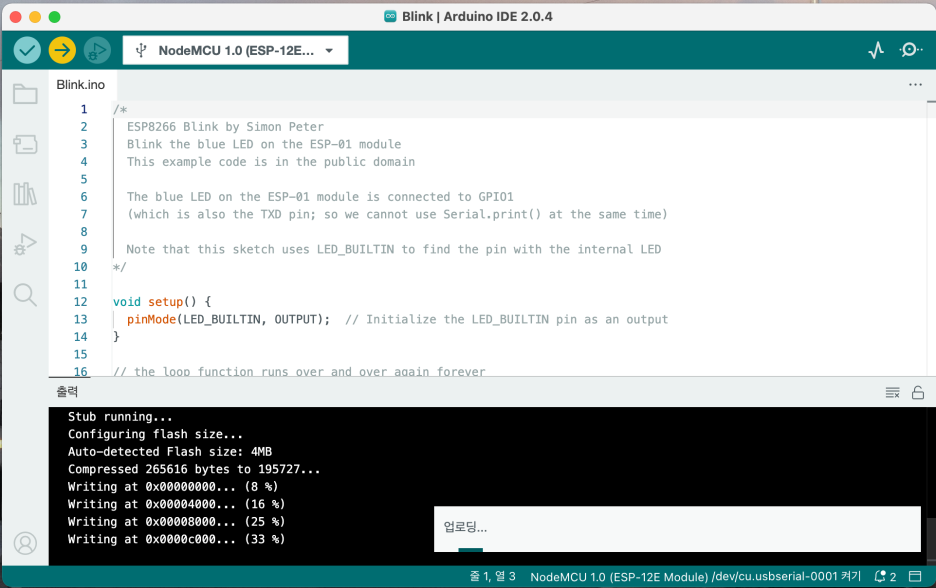Toggle the bottom panel icon in status bar
This screenshot has height=588, width=936.
(x=915, y=576)
